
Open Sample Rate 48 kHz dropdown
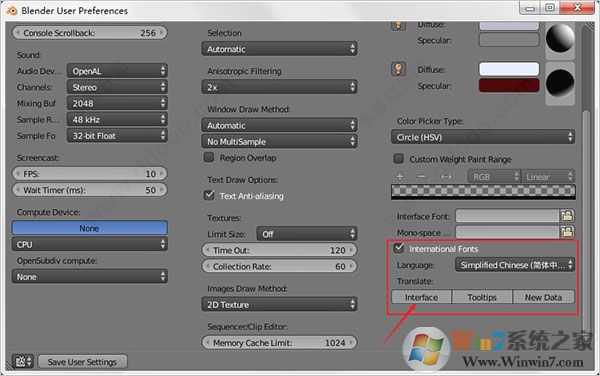click(117, 119)
